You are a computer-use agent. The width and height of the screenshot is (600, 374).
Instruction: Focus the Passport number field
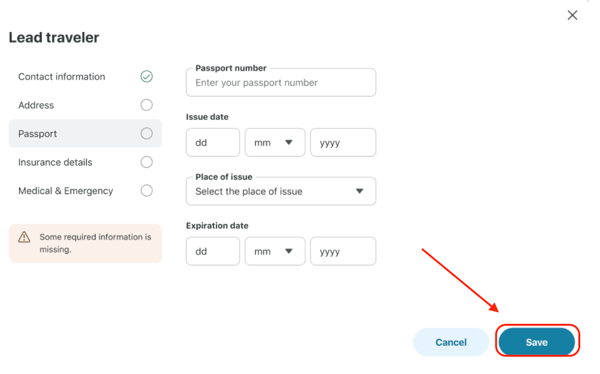click(x=281, y=83)
